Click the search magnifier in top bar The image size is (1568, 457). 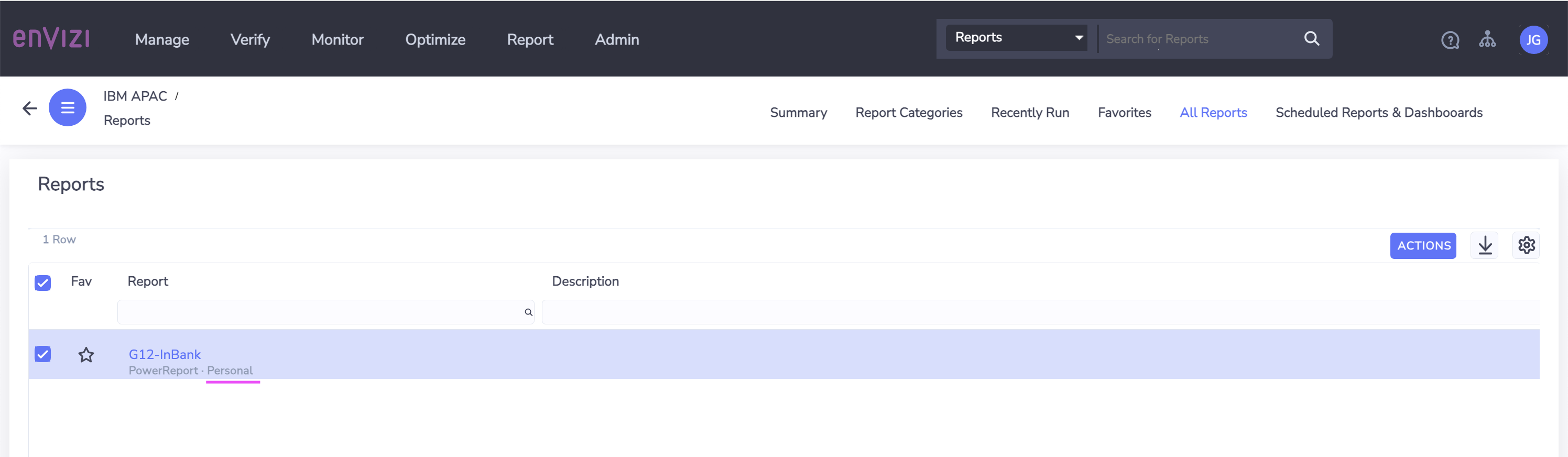(x=1311, y=39)
